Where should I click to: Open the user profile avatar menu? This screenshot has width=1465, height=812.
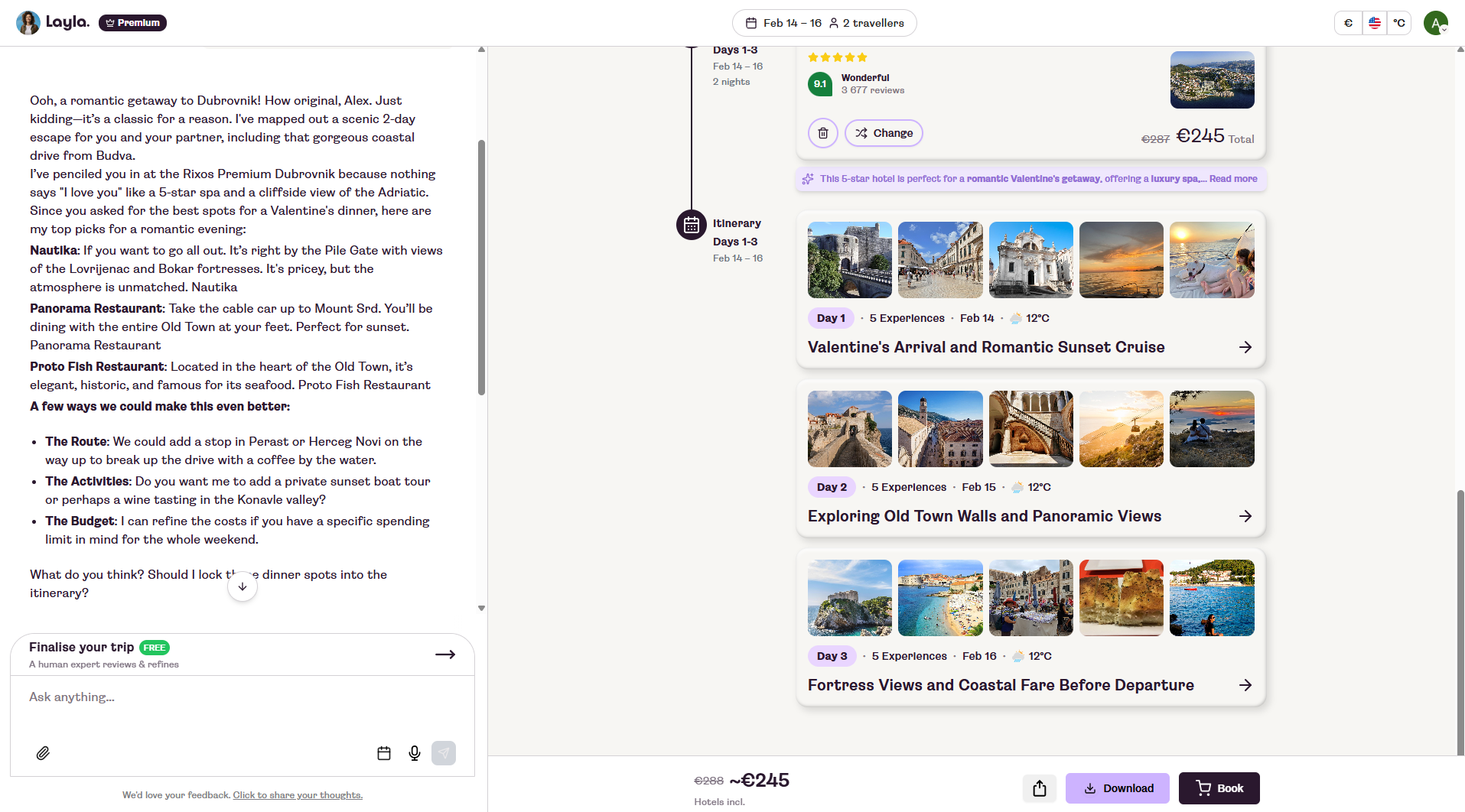1435,23
